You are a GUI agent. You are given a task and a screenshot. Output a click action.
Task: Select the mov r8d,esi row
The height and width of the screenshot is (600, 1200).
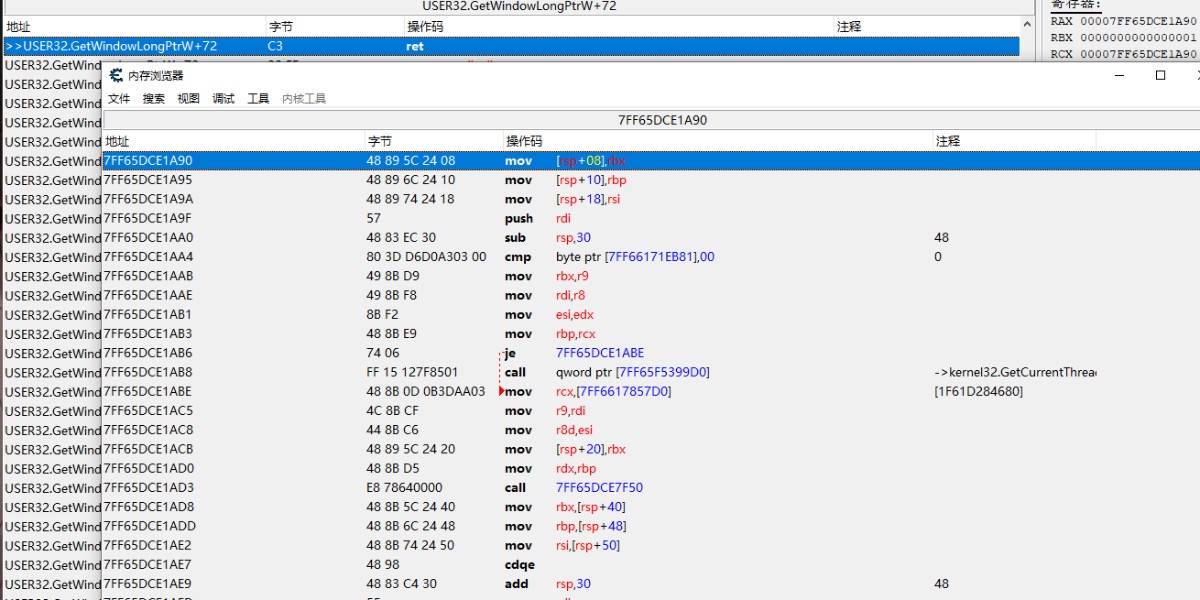(652, 430)
